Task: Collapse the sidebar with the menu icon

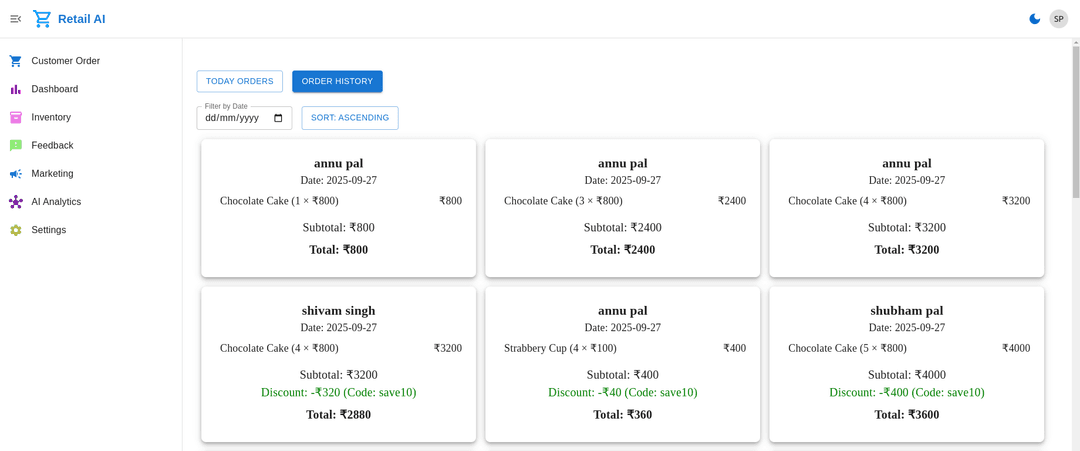Action: coord(15,19)
